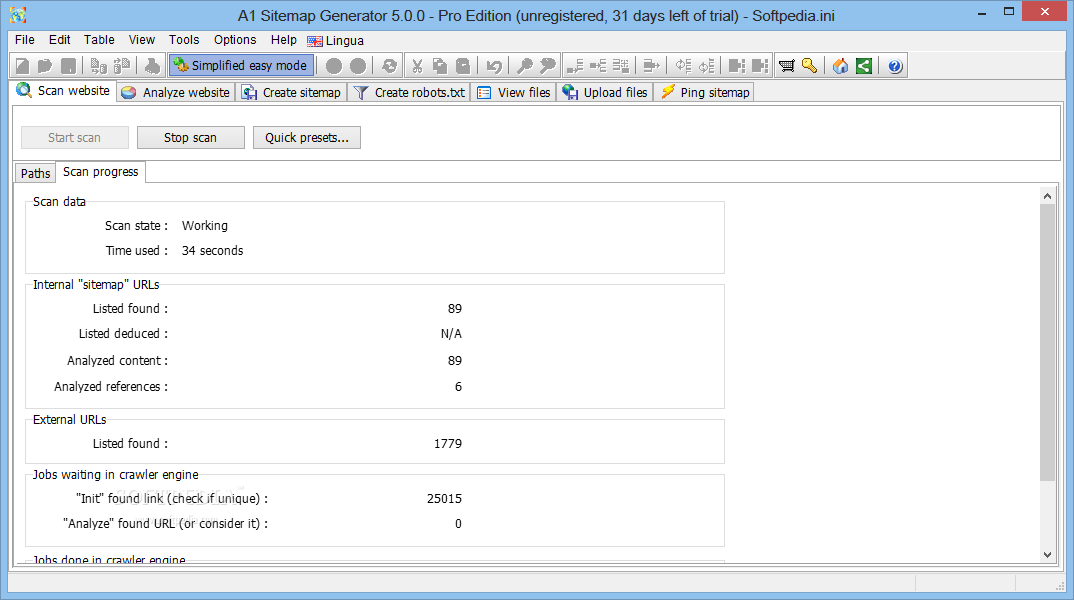Screen dimensions: 1074x600
Task: Click the Analyzed references value 6
Action: click(458, 387)
